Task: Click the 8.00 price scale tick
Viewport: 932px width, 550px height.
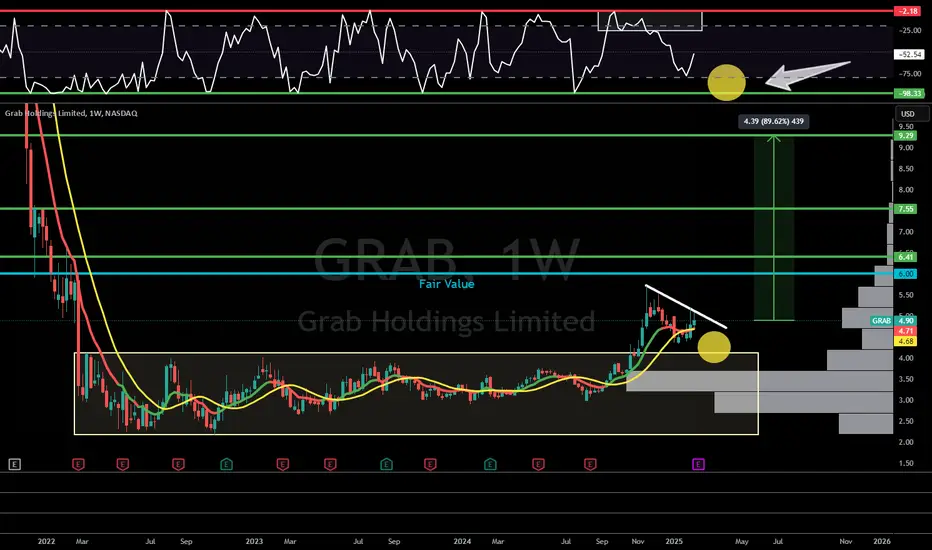Action: click(906, 190)
